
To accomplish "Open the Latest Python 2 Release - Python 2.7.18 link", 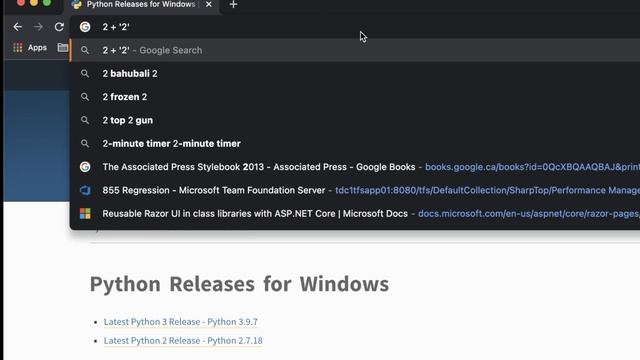I will click(183, 340).
